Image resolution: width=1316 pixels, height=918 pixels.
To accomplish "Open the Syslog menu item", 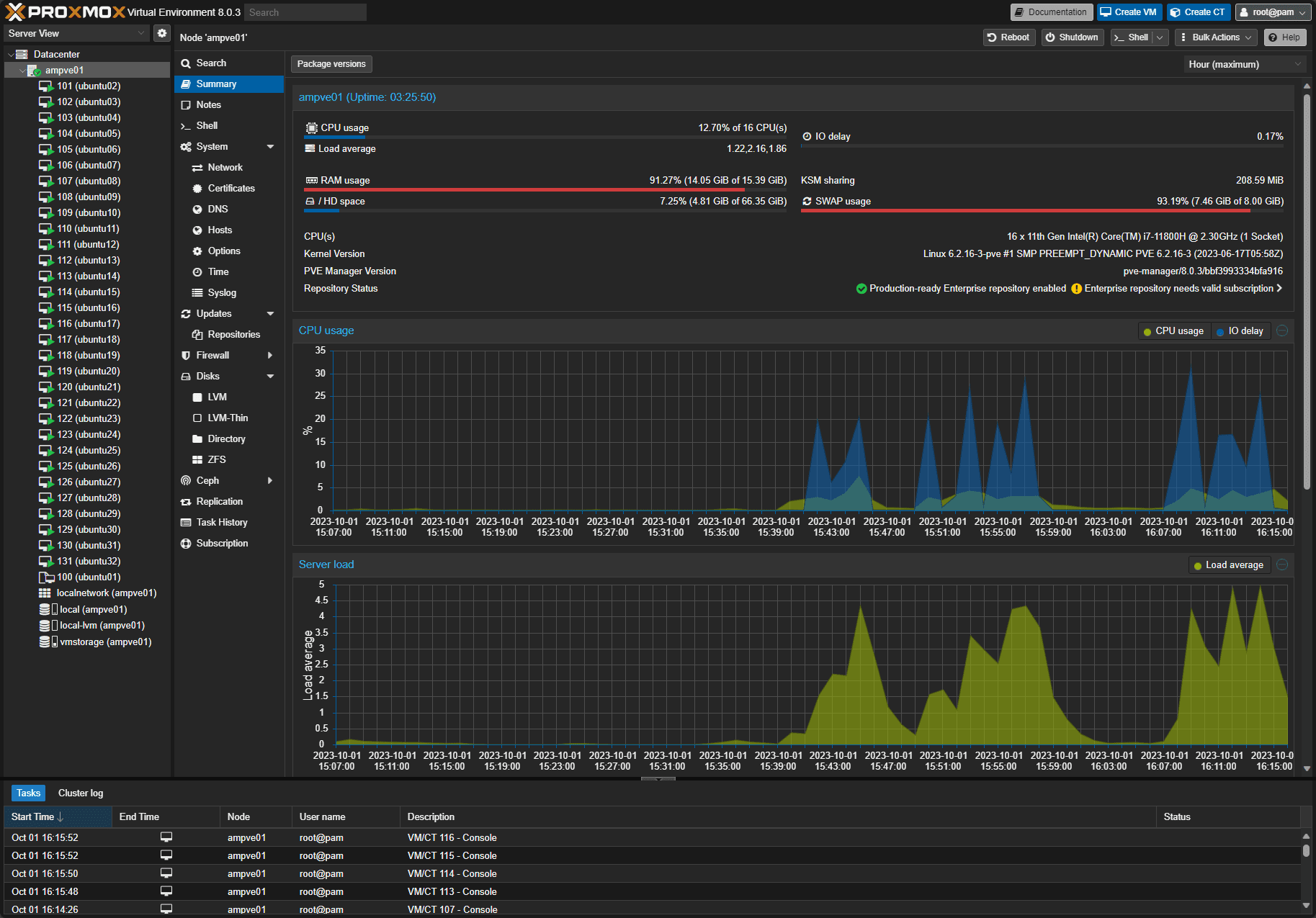I will 222,293.
